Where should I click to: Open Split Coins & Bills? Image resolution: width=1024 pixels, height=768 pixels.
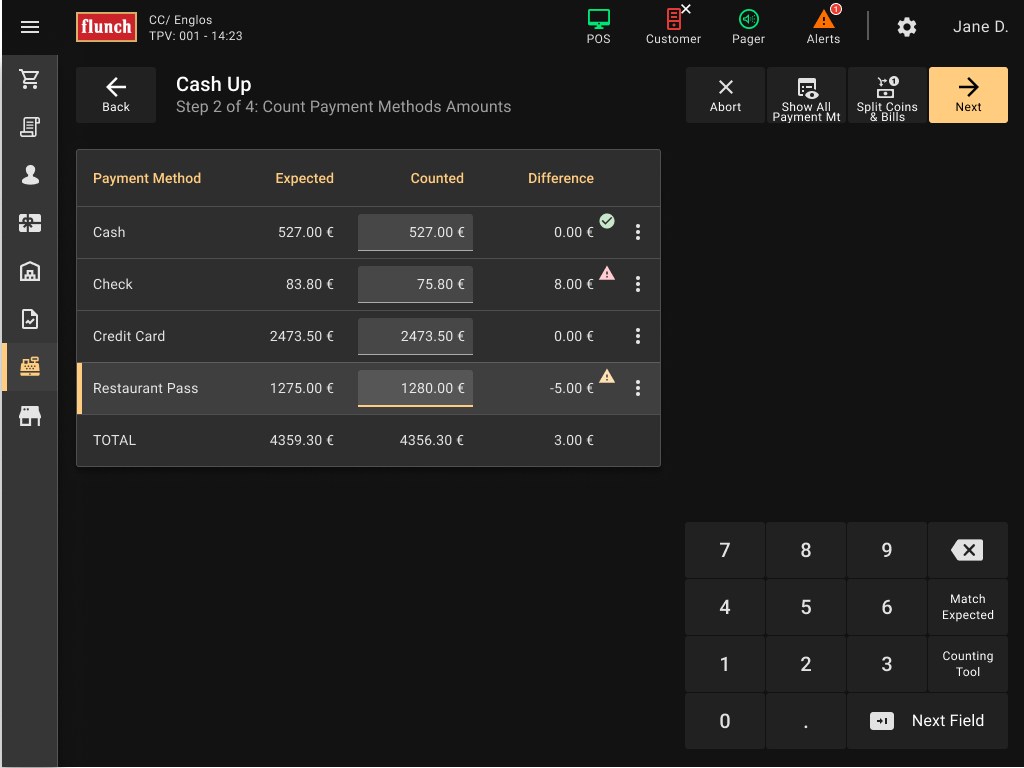coord(887,95)
